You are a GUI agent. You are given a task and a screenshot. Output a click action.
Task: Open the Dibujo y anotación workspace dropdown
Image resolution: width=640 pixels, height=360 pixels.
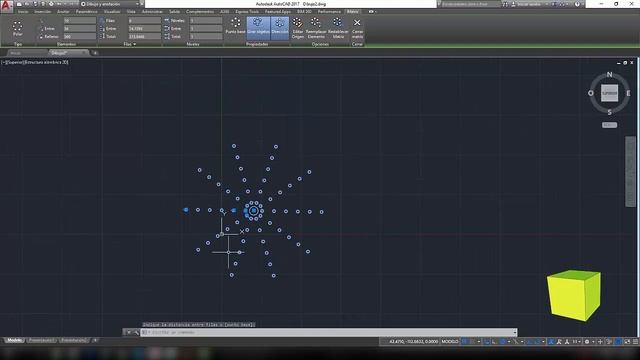(109, 4)
